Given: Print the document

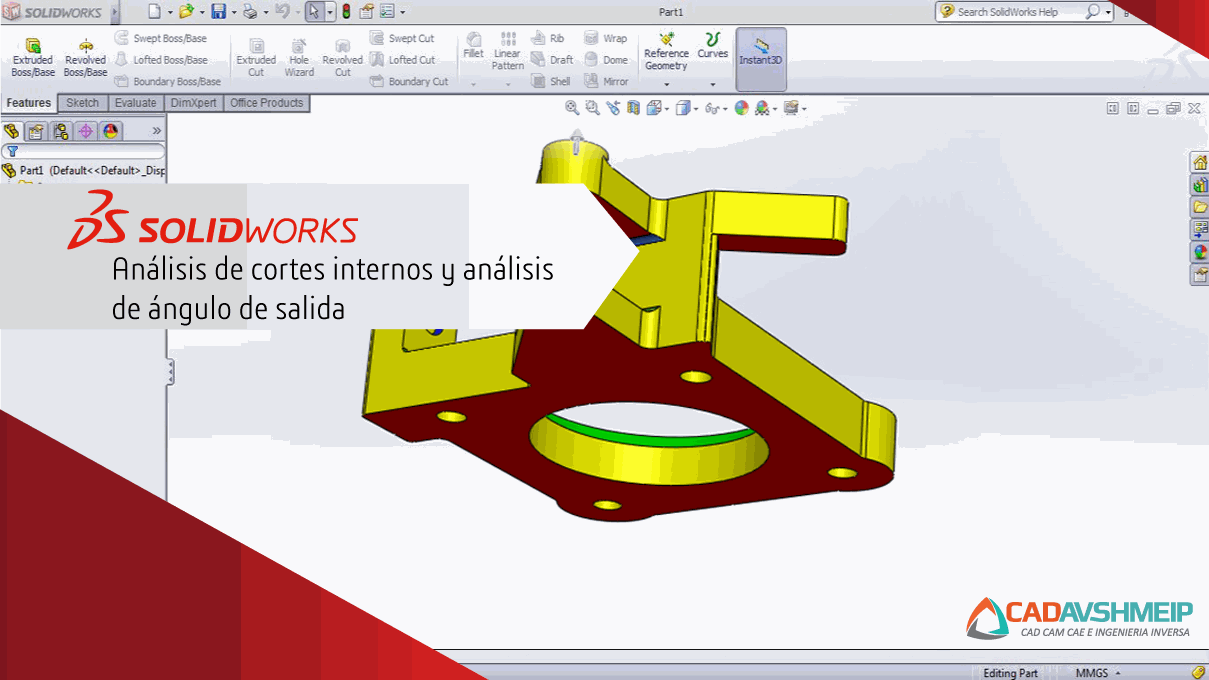Looking at the screenshot, I should click(x=250, y=12).
